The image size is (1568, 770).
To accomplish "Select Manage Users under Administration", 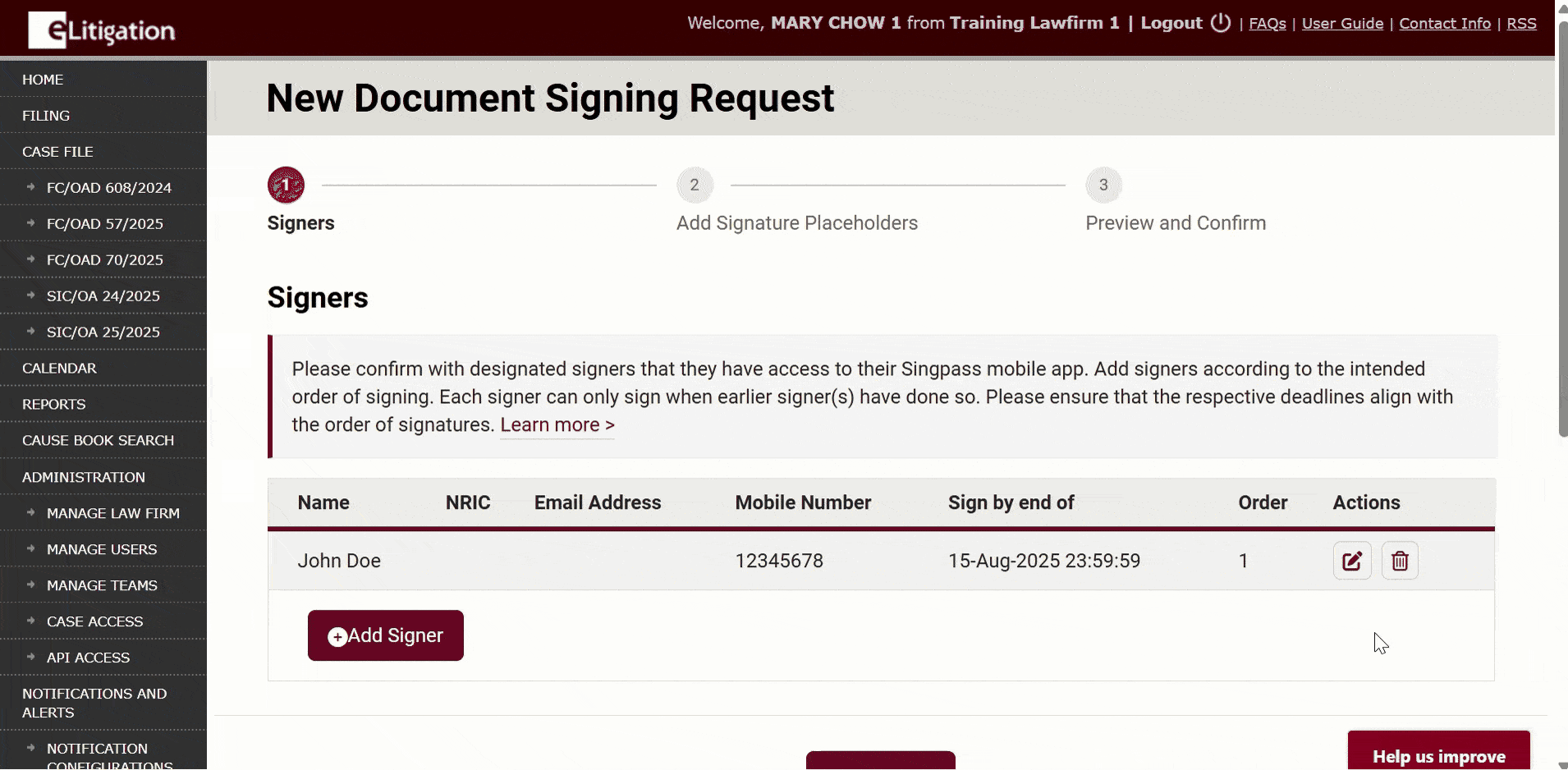I will pyautogui.click(x=101, y=549).
